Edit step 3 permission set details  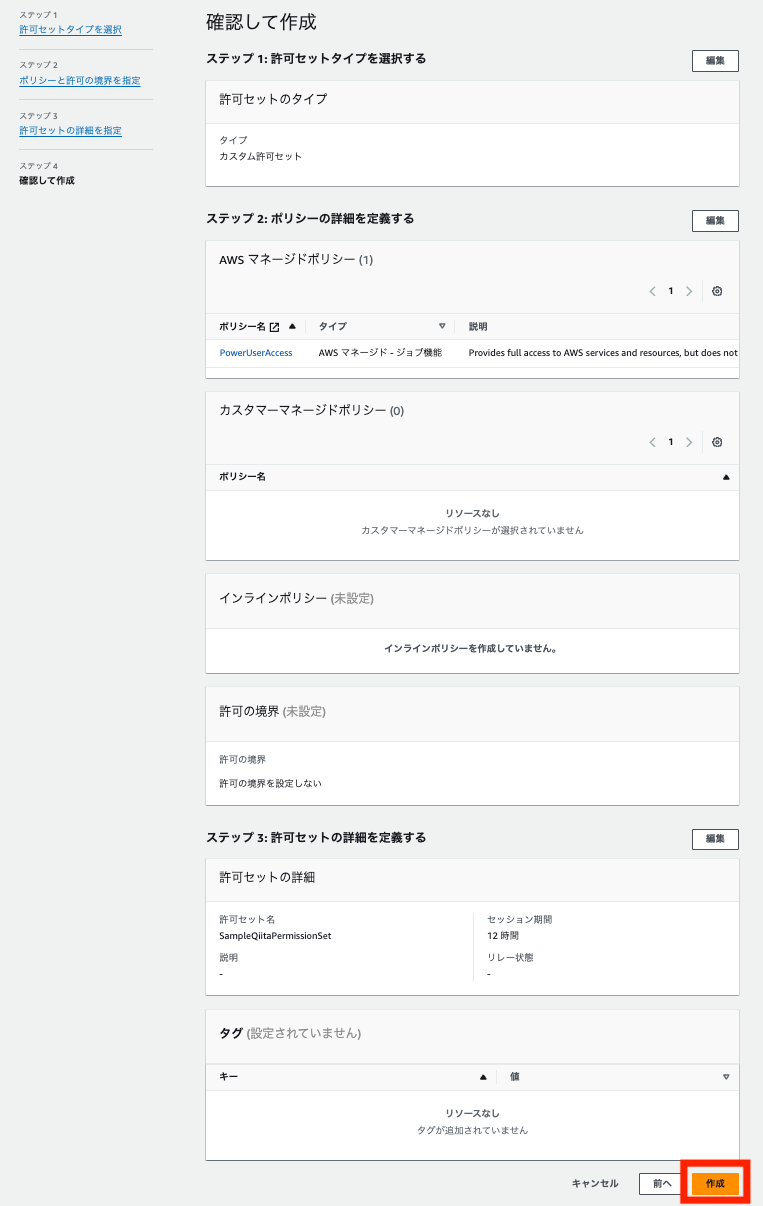click(x=715, y=838)
